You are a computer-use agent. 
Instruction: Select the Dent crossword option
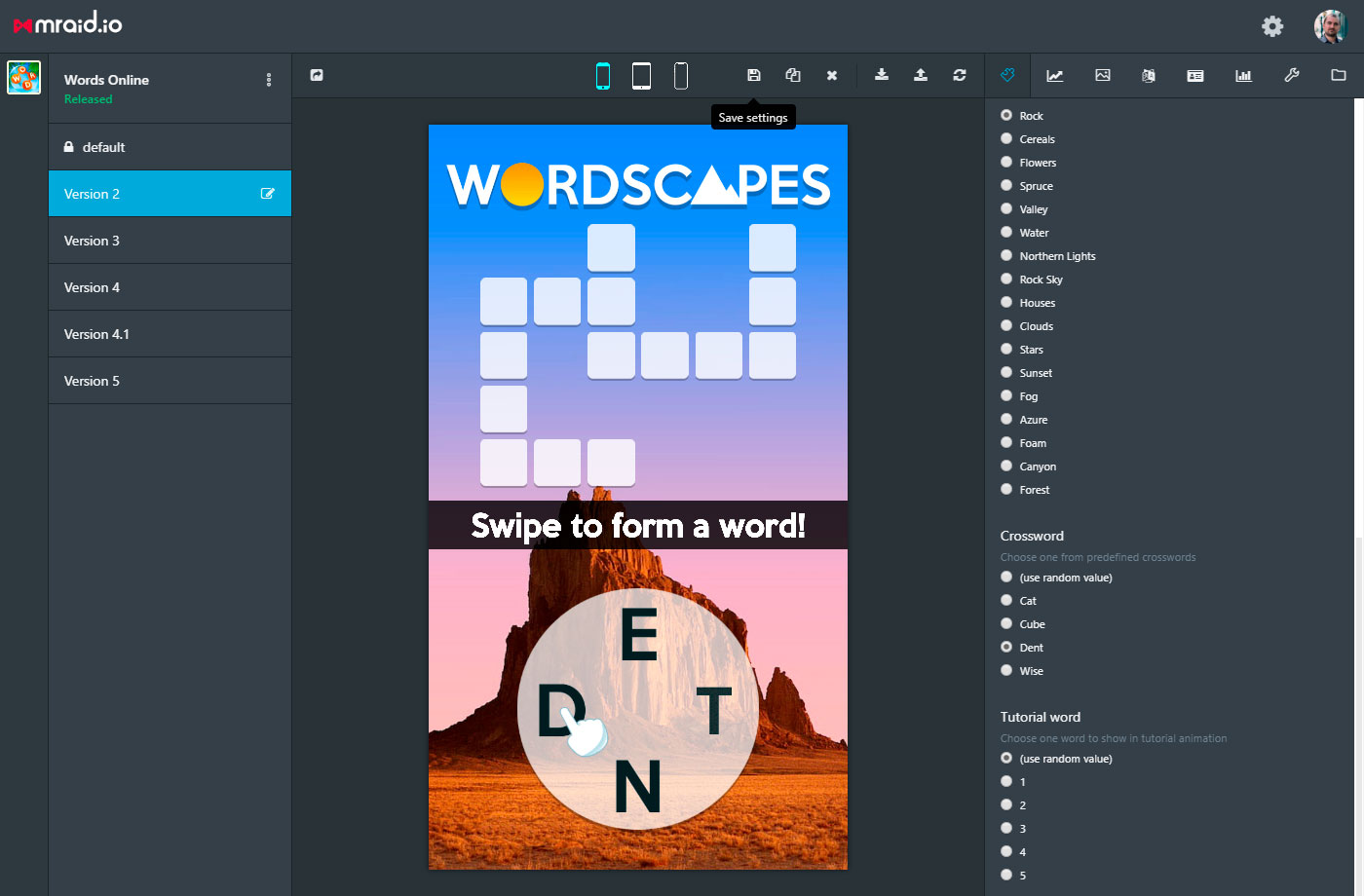point(1006,647)
